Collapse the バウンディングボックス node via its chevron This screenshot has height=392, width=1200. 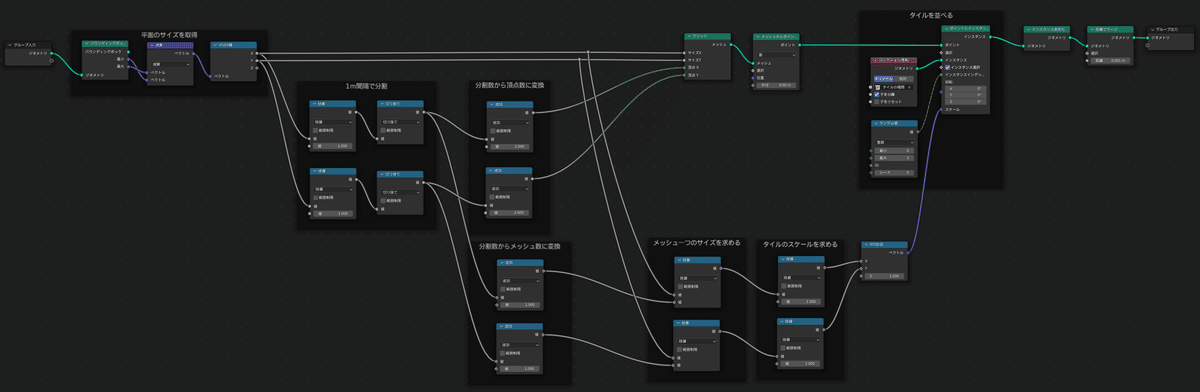86,43
